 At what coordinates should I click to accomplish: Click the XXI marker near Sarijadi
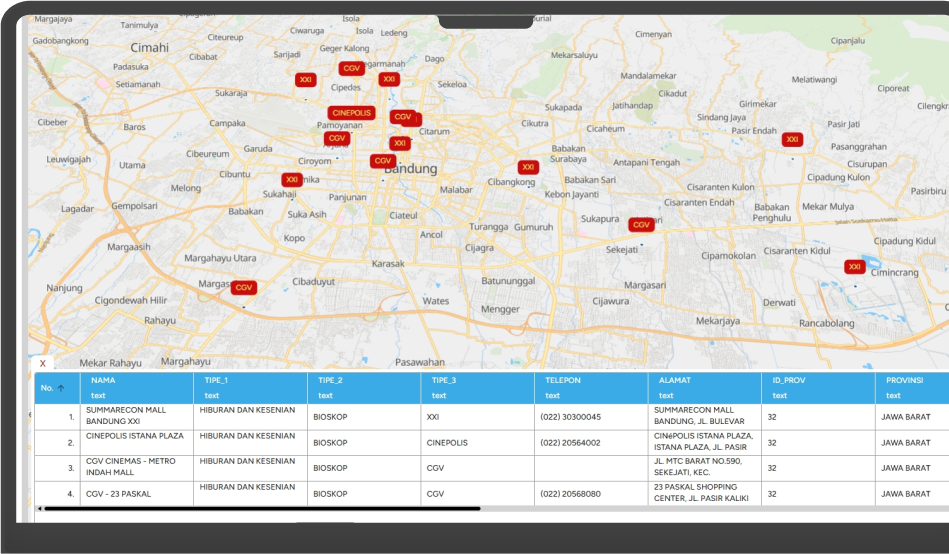(306, 79)
